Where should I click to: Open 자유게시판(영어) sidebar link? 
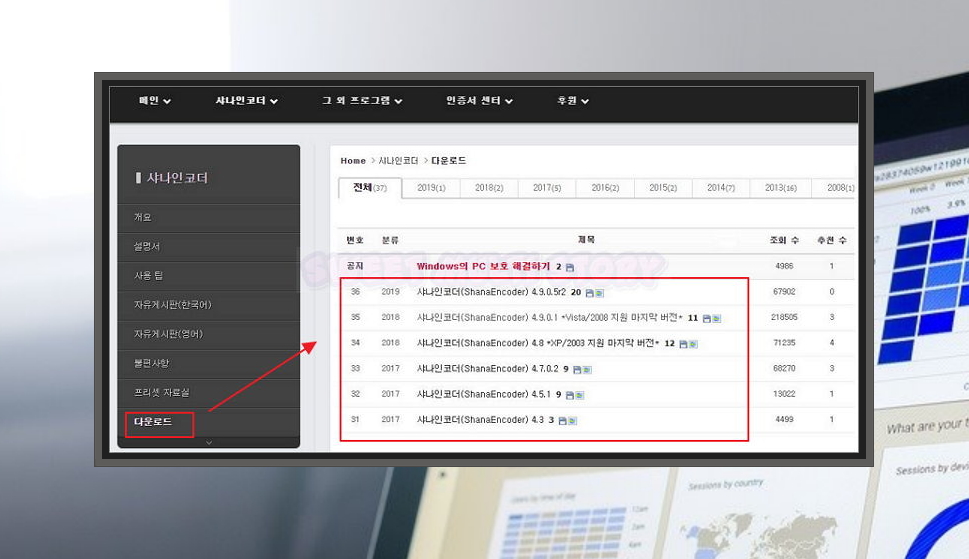209,334
